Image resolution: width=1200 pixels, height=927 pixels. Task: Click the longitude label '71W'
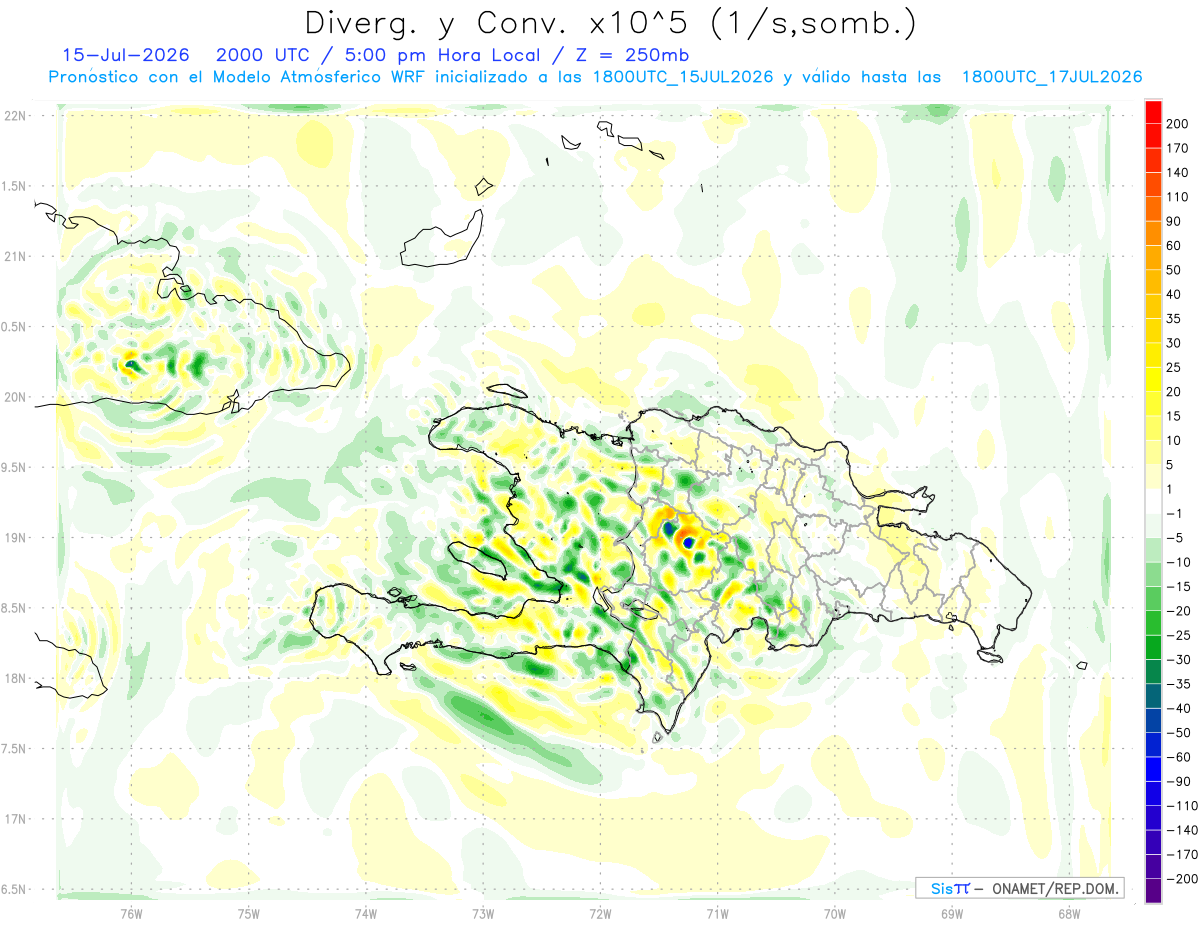coord(717,913)
